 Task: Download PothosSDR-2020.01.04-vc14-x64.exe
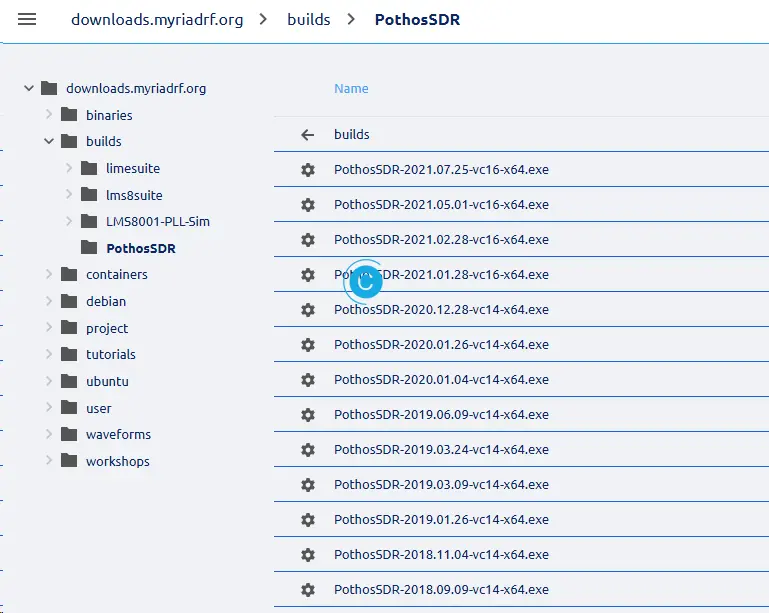(441, 380)
